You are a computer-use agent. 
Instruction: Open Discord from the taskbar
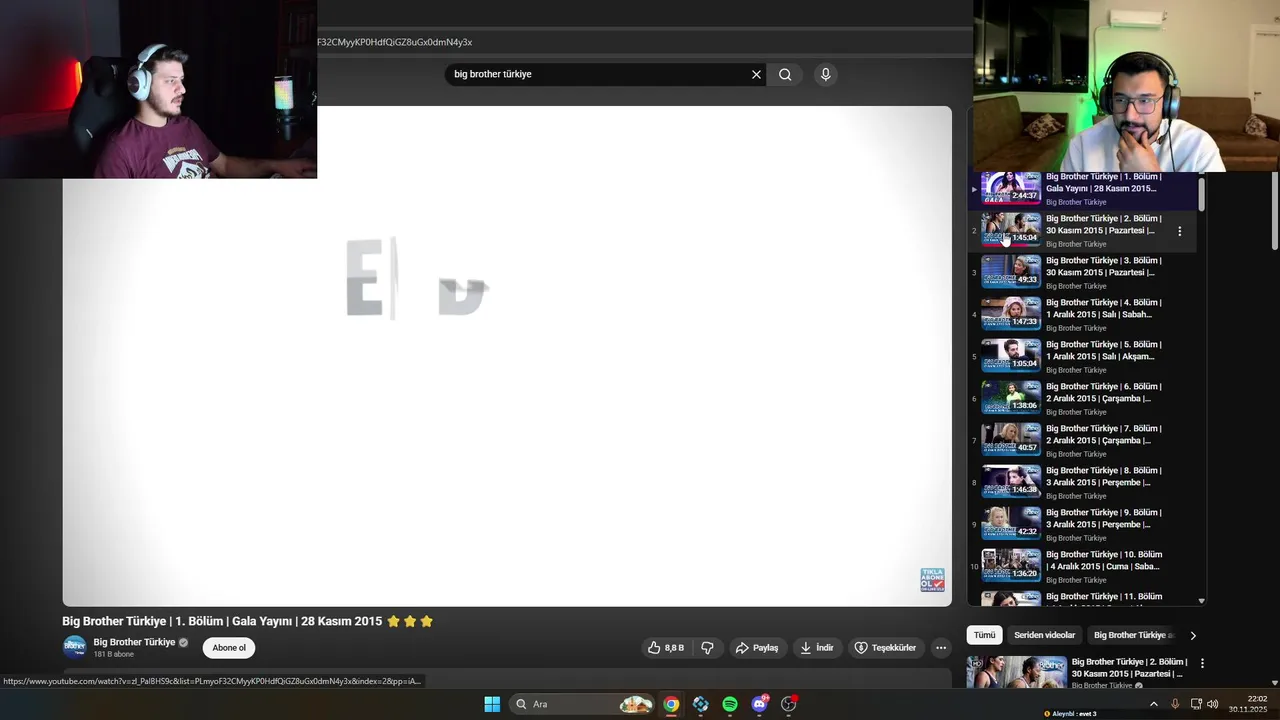point(759,704)
